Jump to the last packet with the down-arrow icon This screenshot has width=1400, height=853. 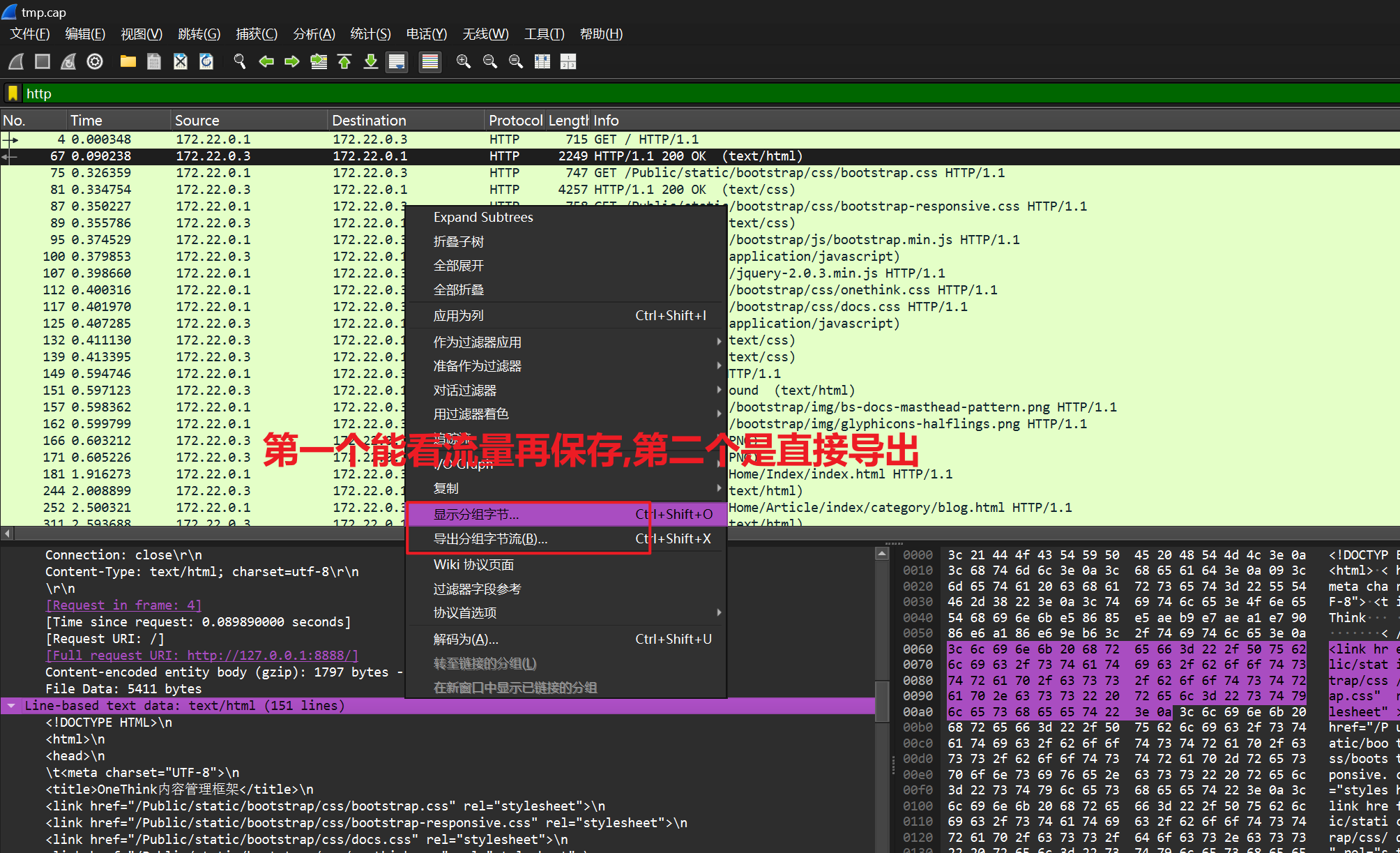tap(370, 61)
